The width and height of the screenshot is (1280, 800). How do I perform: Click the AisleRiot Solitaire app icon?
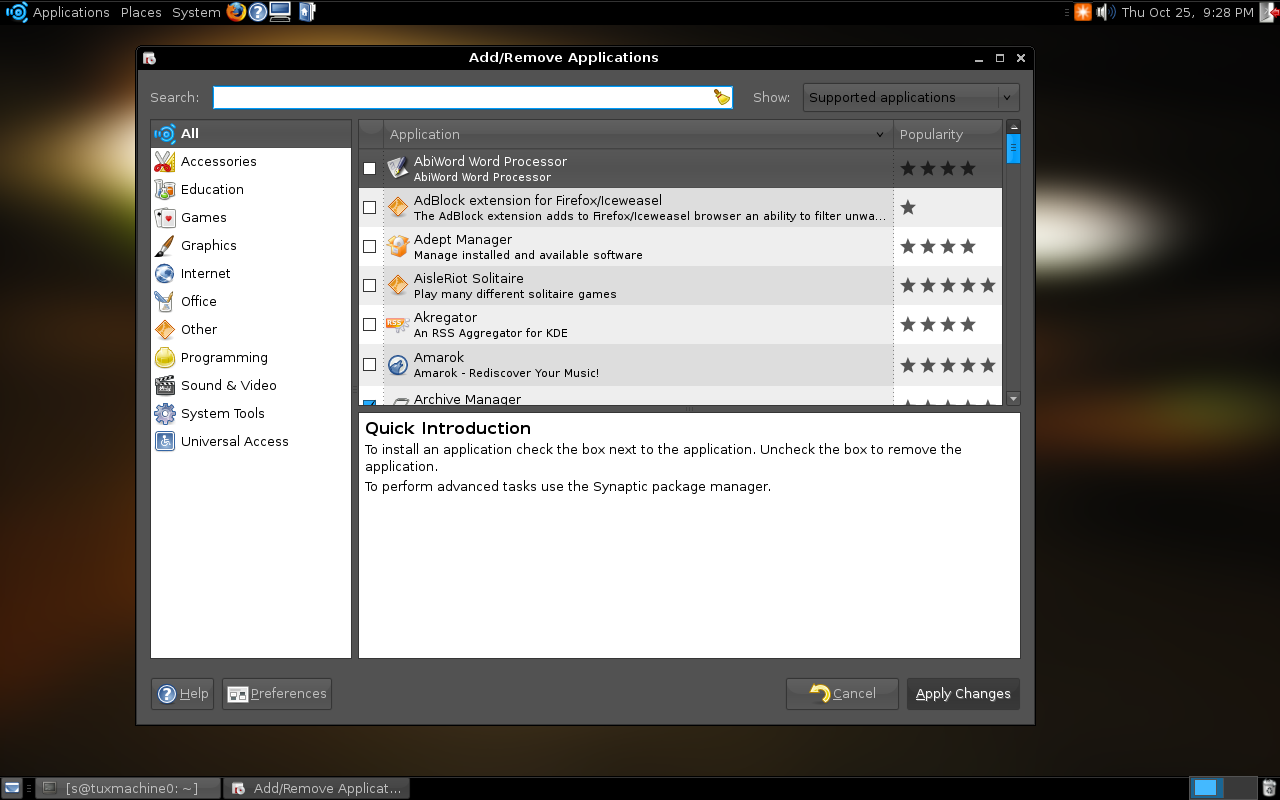point(398,285)
